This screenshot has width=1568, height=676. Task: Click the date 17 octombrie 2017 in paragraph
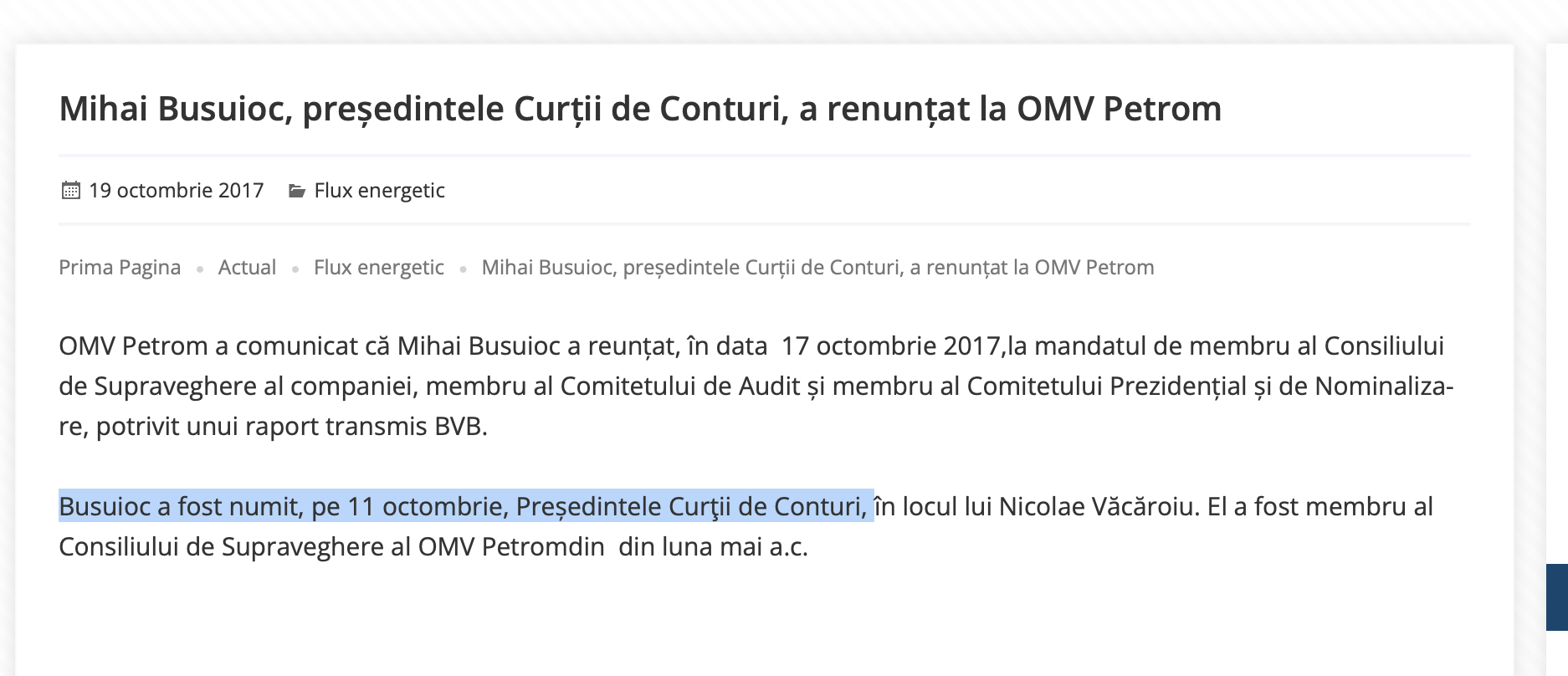tap(890, 346)
